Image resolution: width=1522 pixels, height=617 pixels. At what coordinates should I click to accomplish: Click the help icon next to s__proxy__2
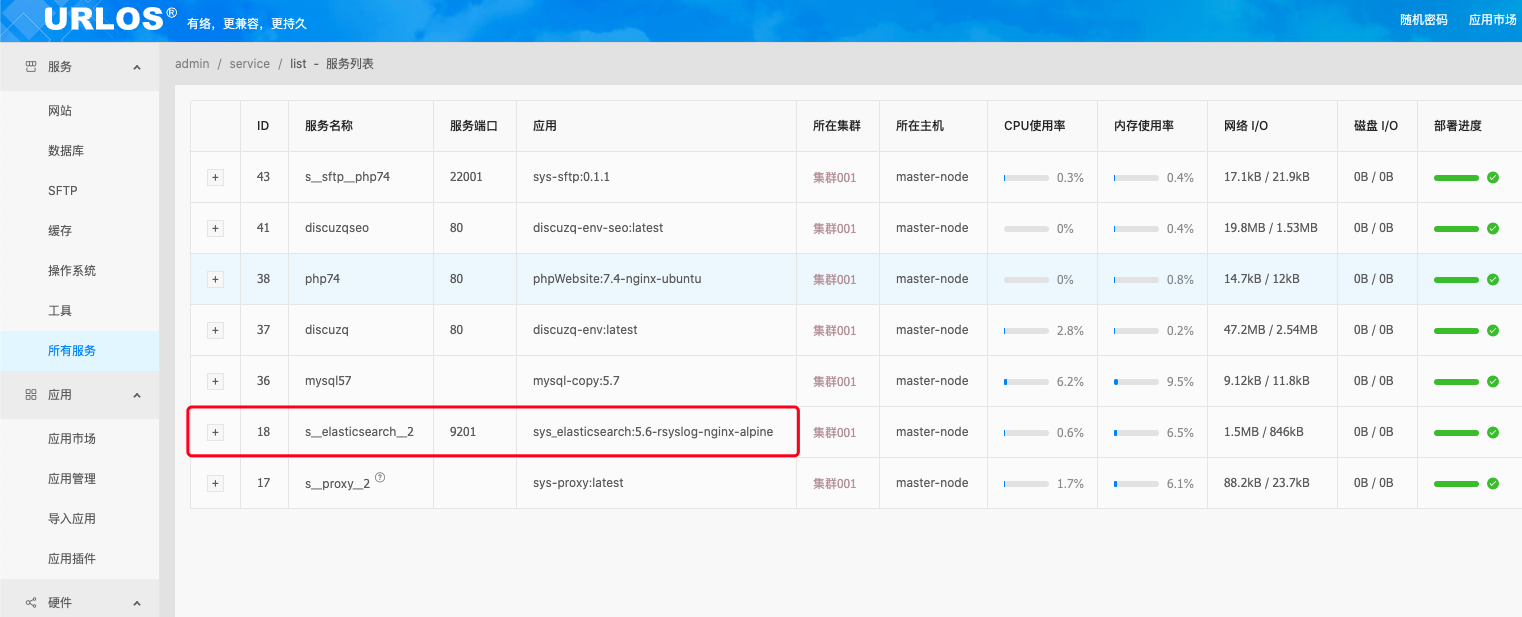click(x=380, y=478)
